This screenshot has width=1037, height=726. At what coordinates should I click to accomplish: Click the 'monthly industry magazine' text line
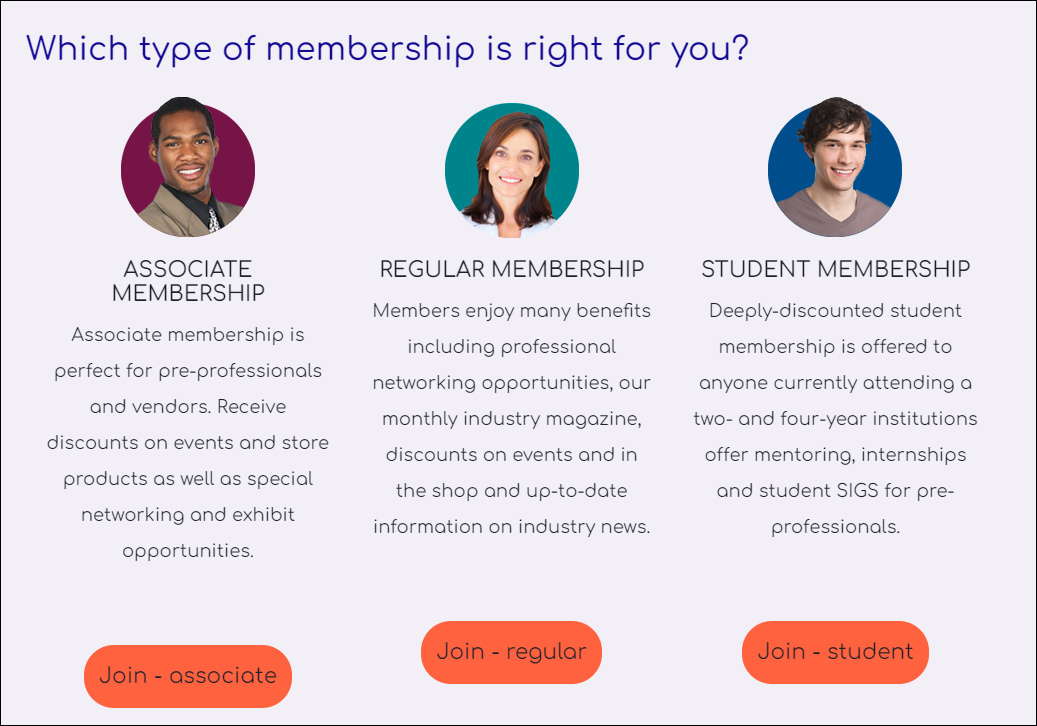512,419
